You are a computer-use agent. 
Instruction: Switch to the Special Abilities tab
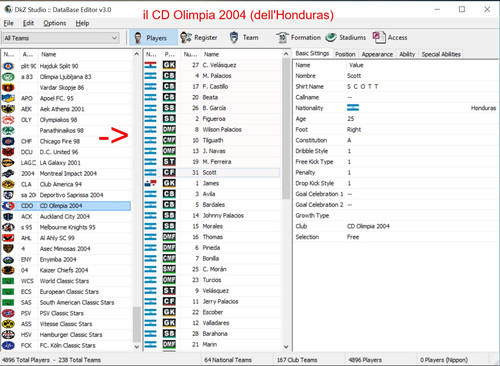tap(441, 54)
